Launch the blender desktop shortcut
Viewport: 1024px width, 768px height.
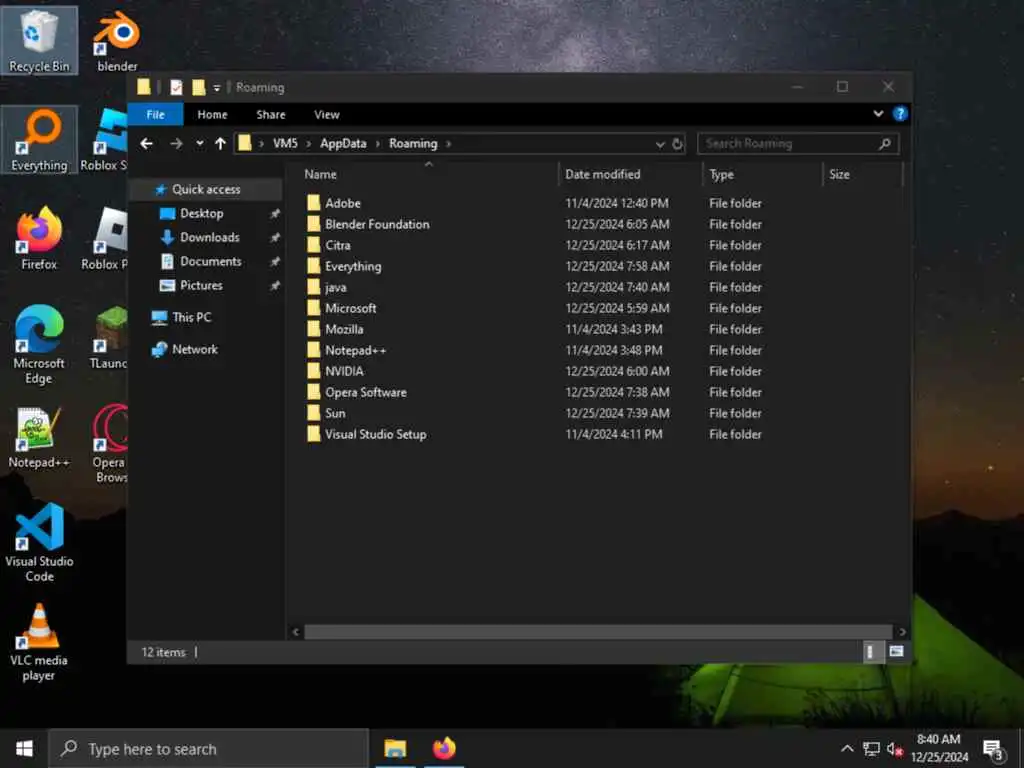pyautogui.click(x=118, y=40)
